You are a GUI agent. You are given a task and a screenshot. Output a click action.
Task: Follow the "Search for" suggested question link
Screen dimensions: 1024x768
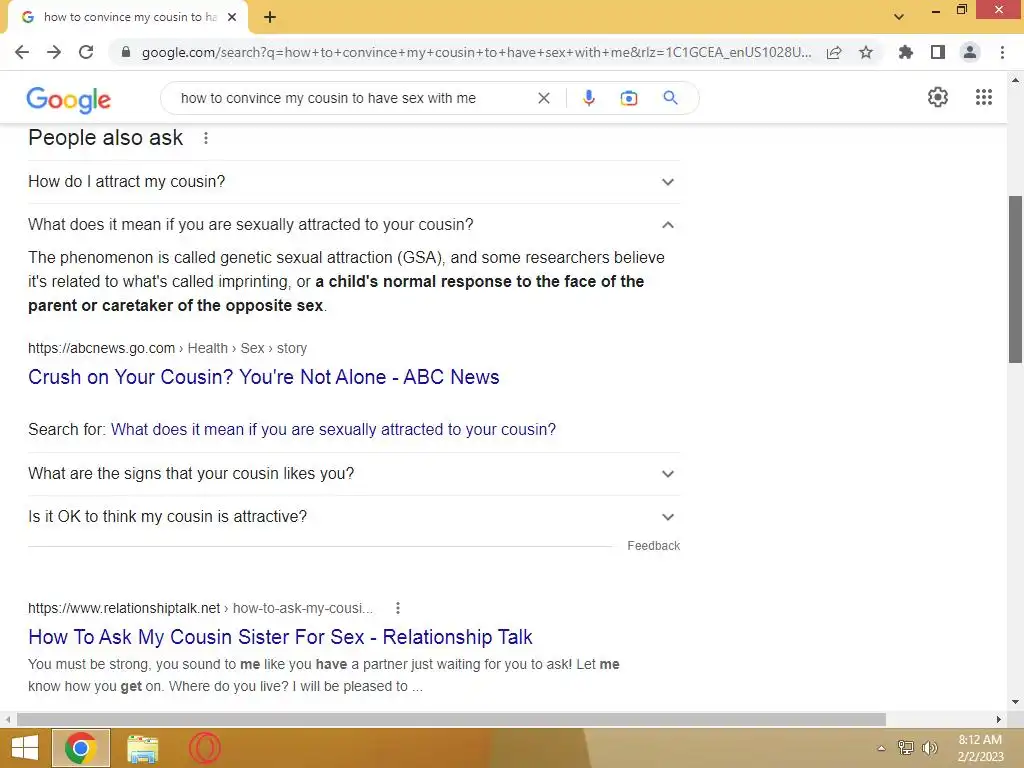click(333, 429)
